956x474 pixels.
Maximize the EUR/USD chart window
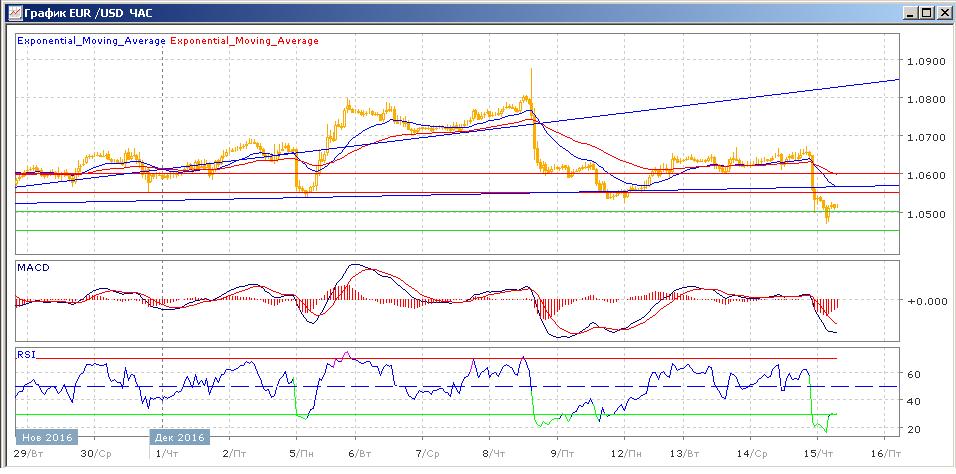tap(927, 12)
